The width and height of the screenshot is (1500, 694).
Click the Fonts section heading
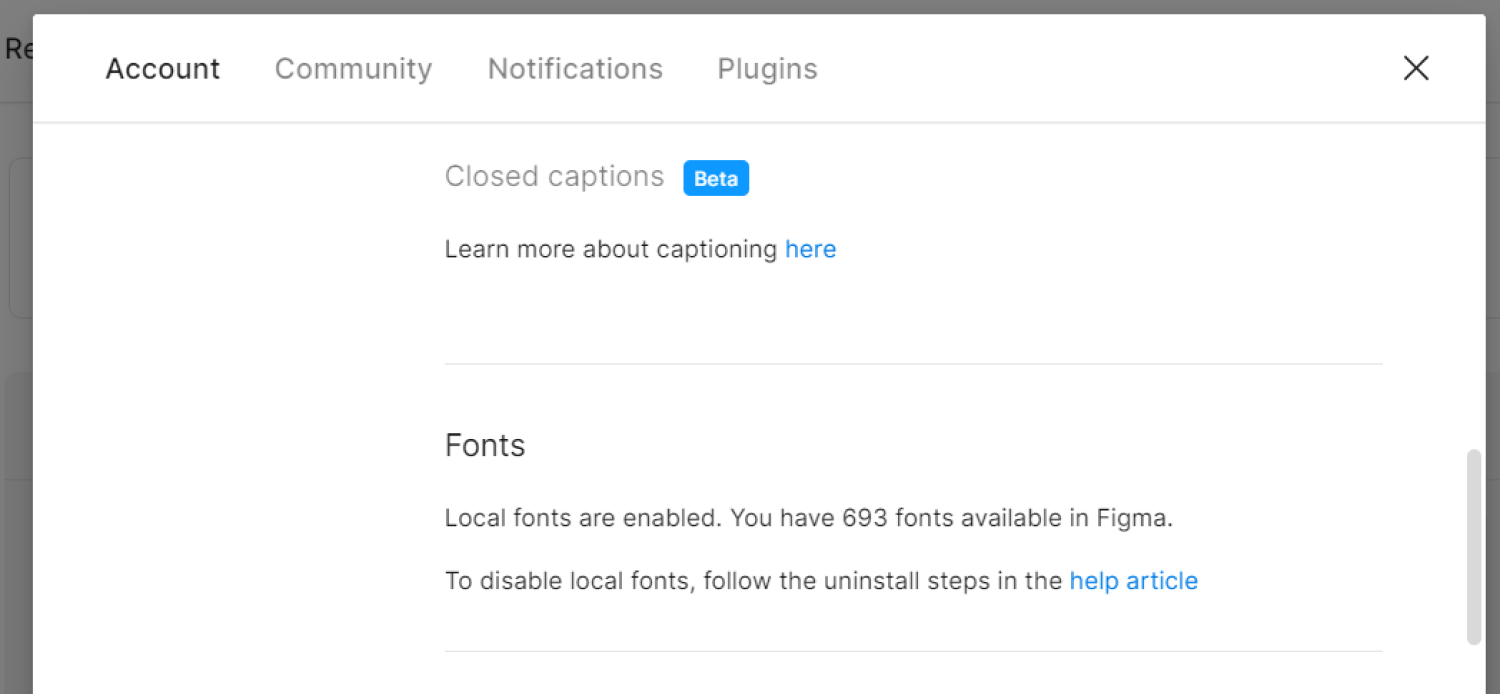tap(485, 445)
